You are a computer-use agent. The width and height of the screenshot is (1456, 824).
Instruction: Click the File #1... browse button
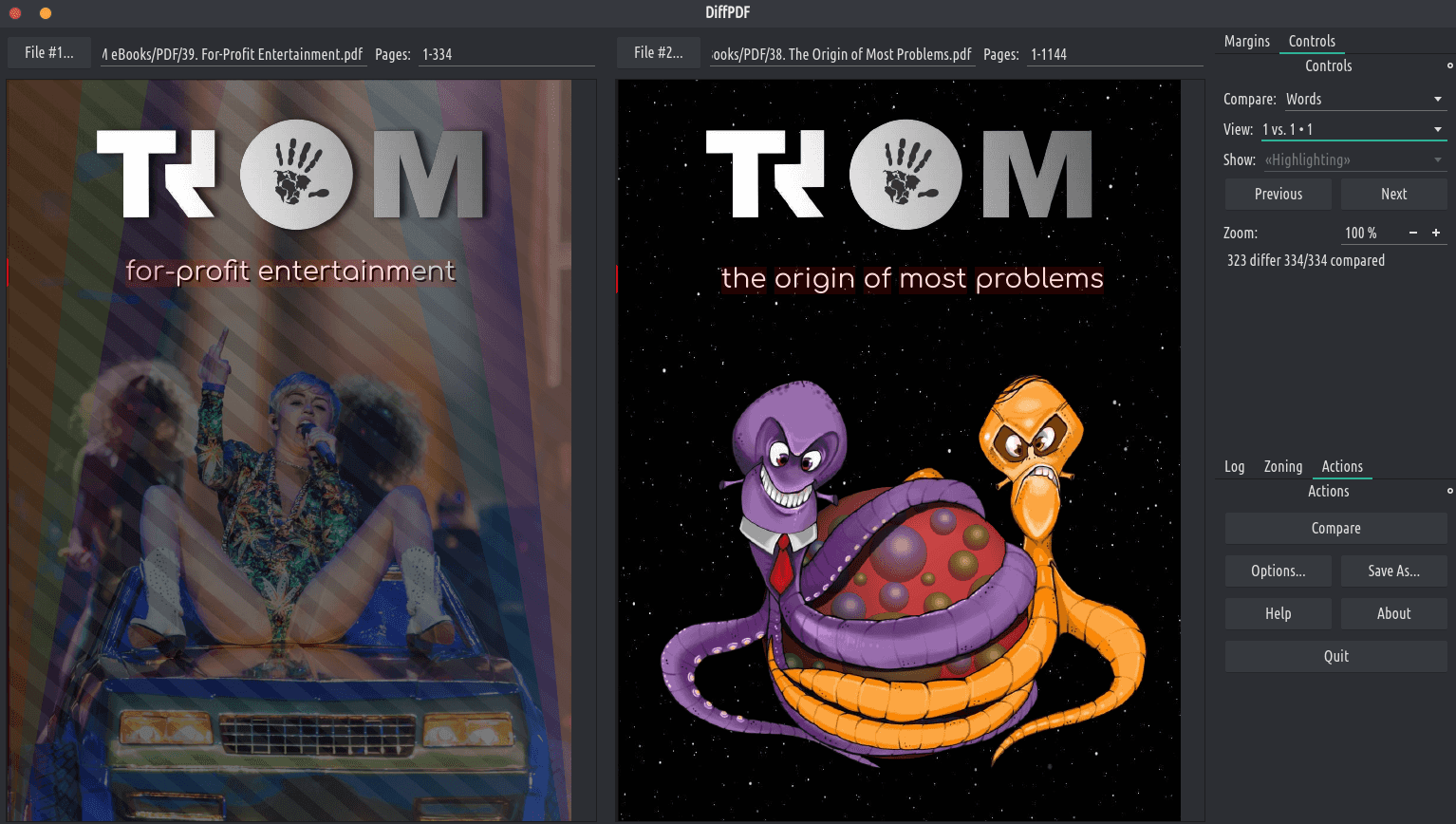(49, 53)
